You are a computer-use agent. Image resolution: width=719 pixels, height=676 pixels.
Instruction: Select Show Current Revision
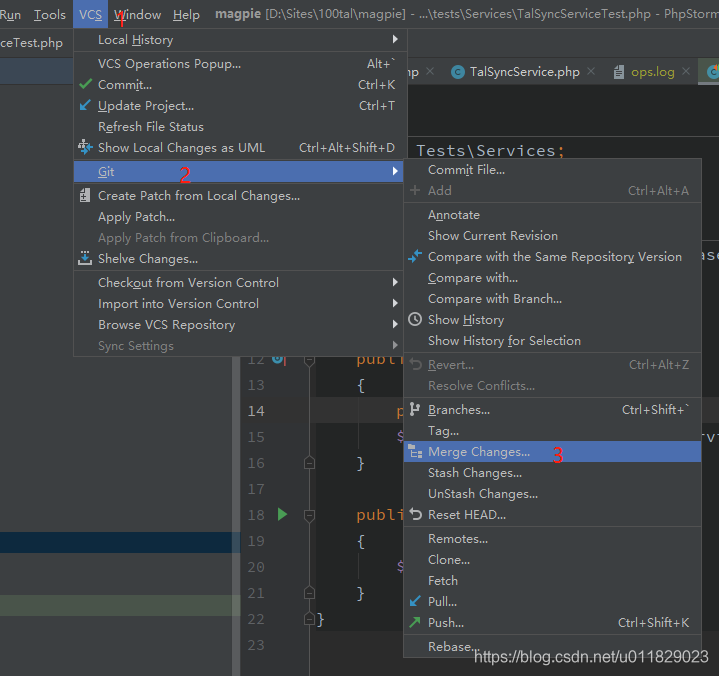click(553, 236)
